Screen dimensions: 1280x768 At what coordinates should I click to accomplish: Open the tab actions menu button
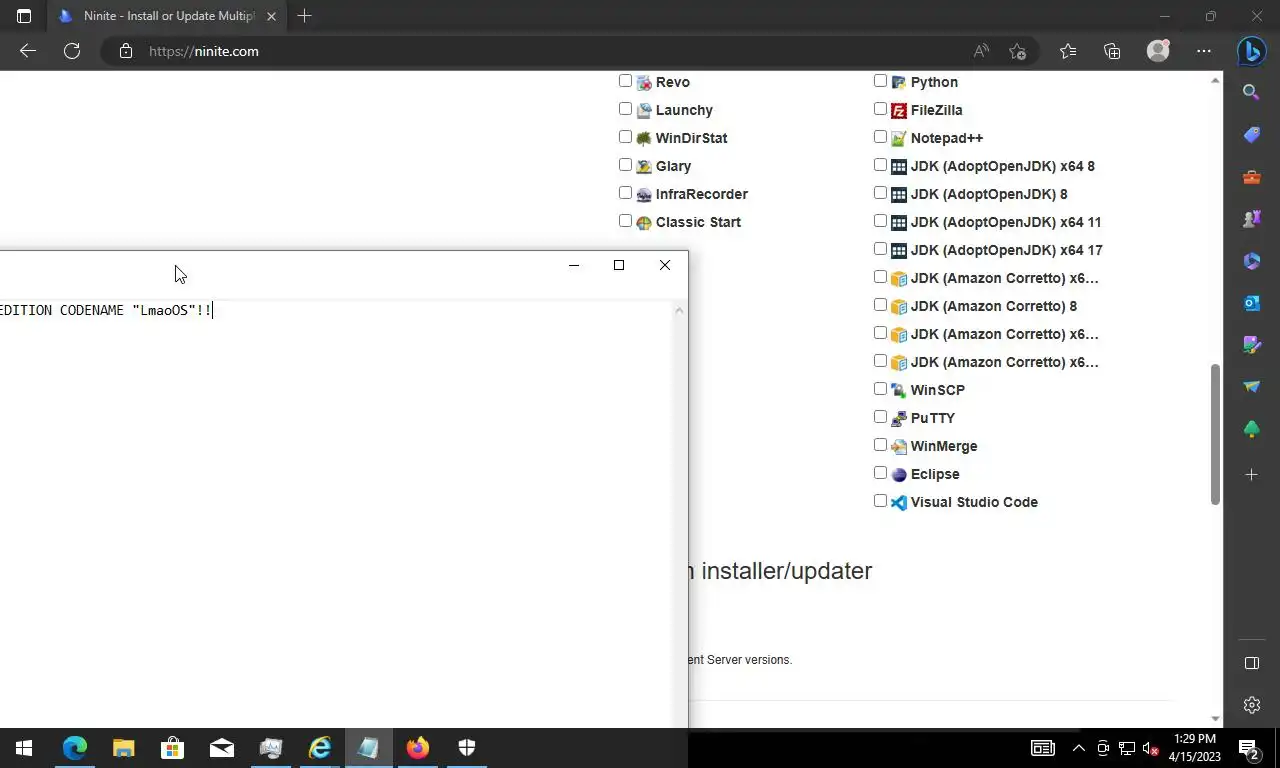coord(24,16)
